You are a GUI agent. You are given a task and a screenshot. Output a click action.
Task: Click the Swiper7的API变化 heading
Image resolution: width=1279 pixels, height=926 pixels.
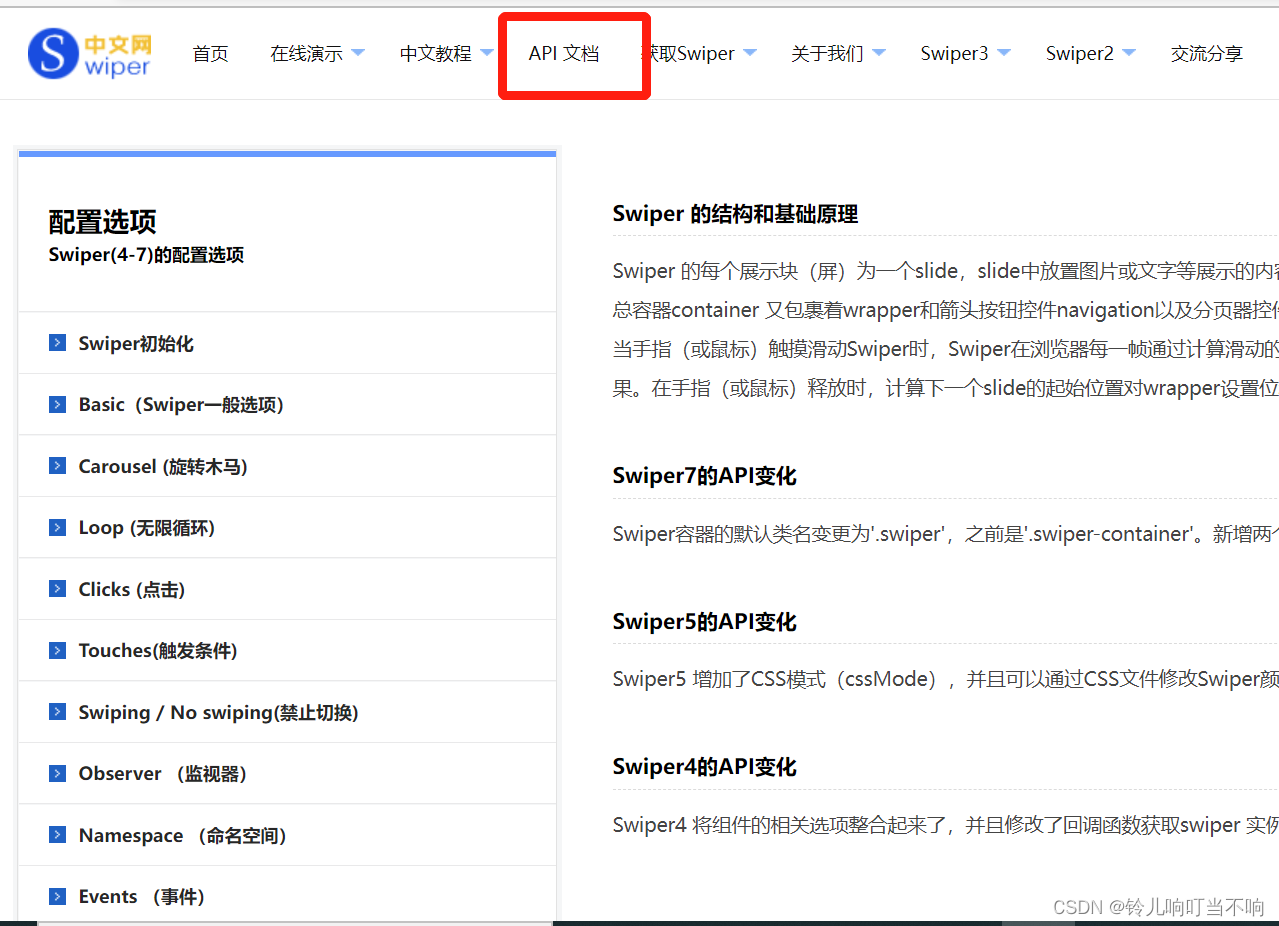coord(704,476)
